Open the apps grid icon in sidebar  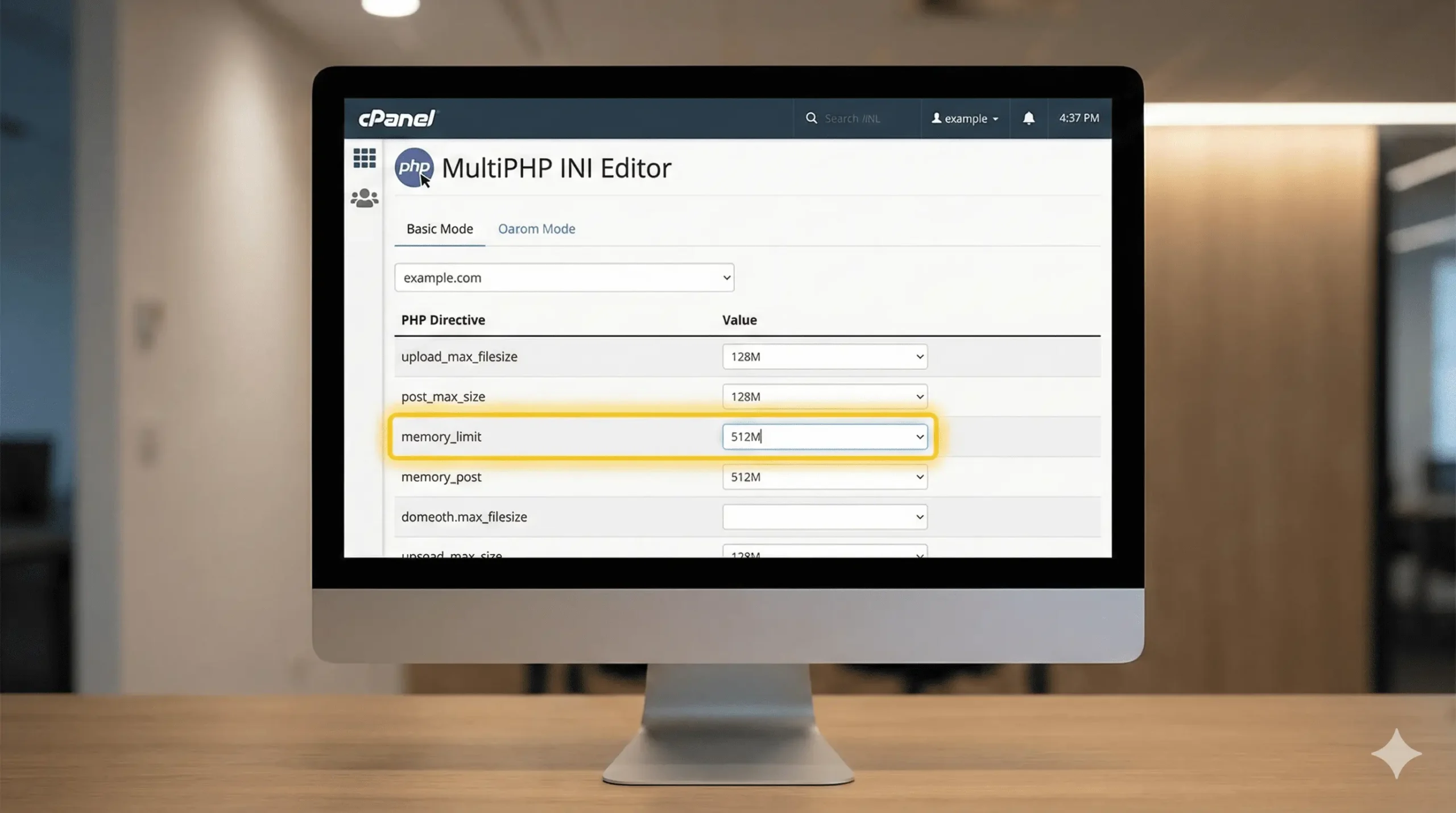[365, 158]
